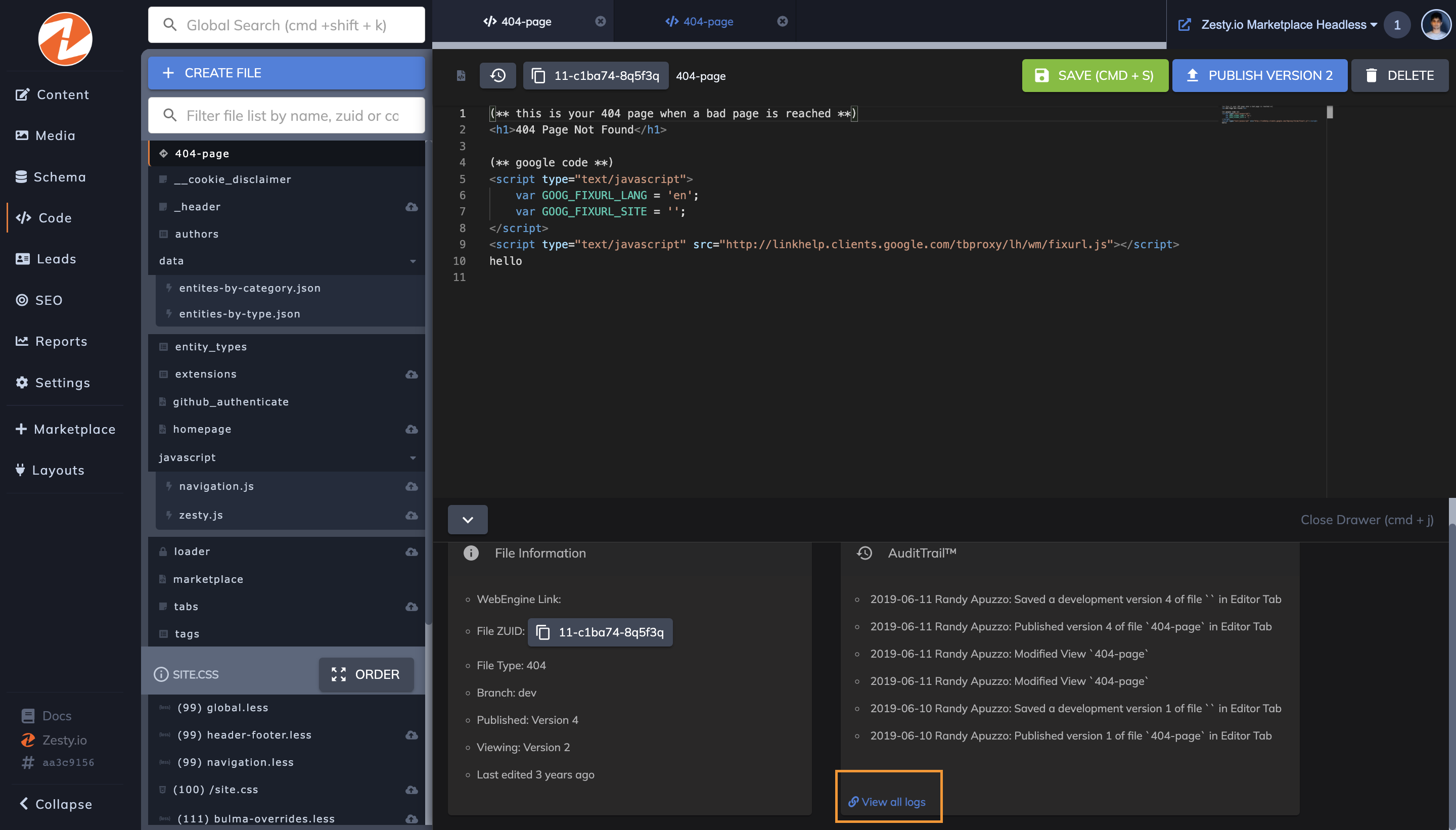The width and height of the screenshot is (1456, 830).
Task: Click the editor minimap preview
Action: pos(1269,114)
